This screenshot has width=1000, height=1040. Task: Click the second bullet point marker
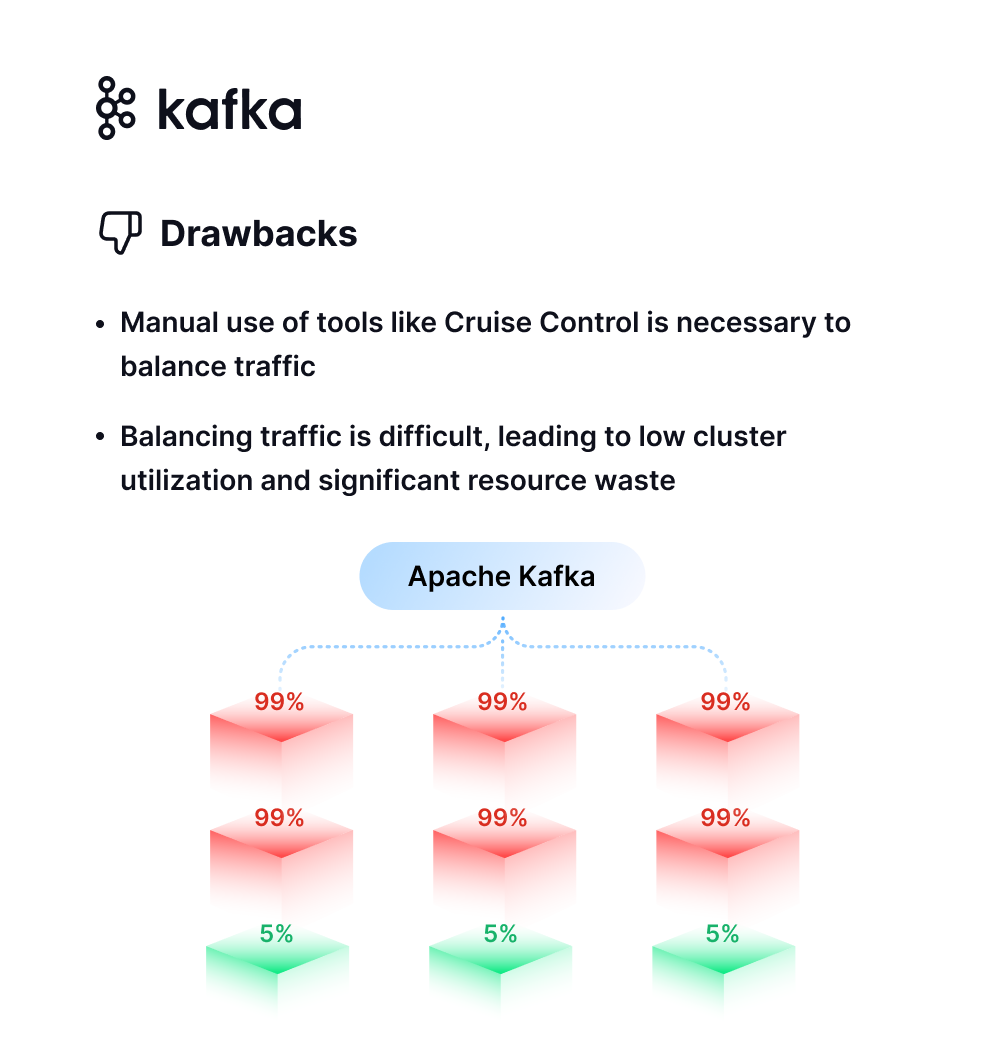click(100, 436)
